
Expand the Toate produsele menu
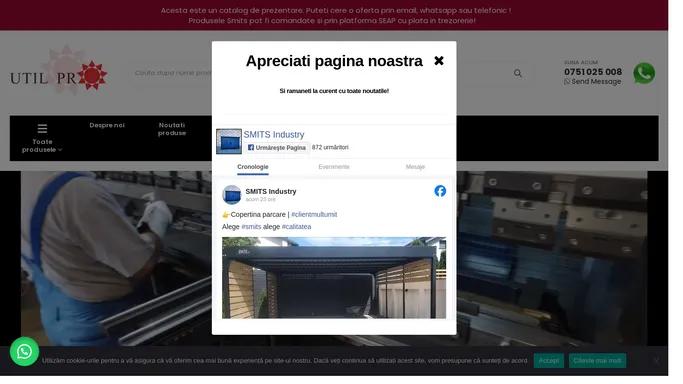[x=42, y=138]
